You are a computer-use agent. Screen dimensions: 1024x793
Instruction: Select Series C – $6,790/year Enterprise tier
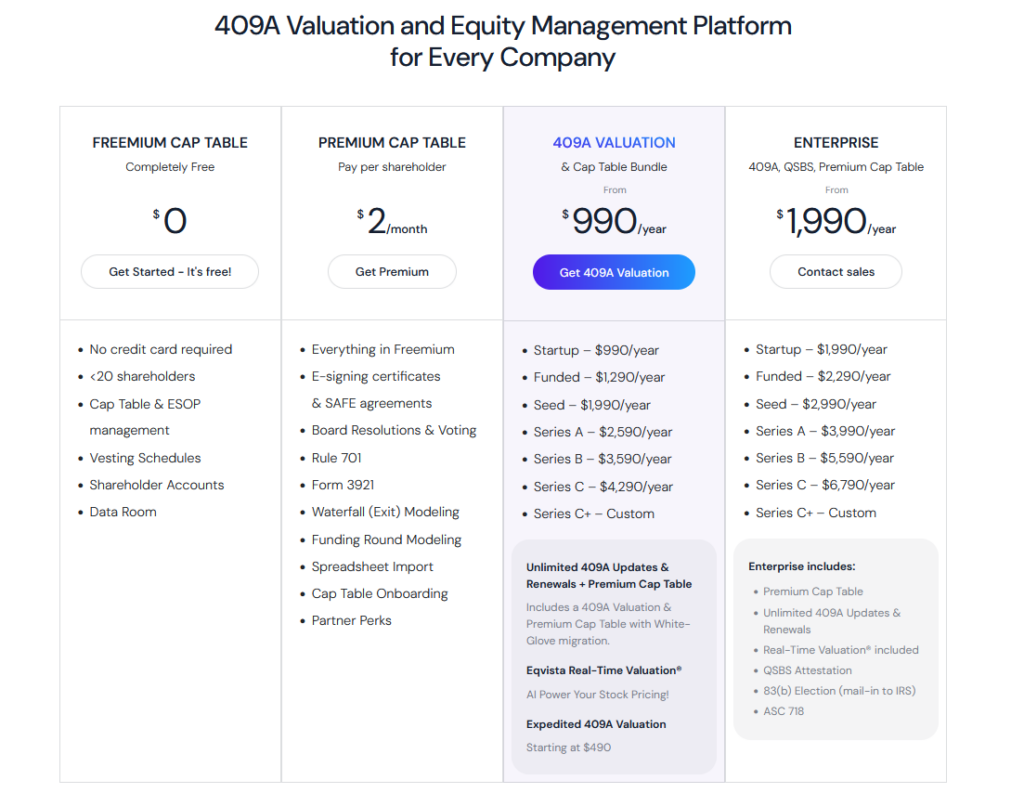pyautogui.click(x=825, y=485)
